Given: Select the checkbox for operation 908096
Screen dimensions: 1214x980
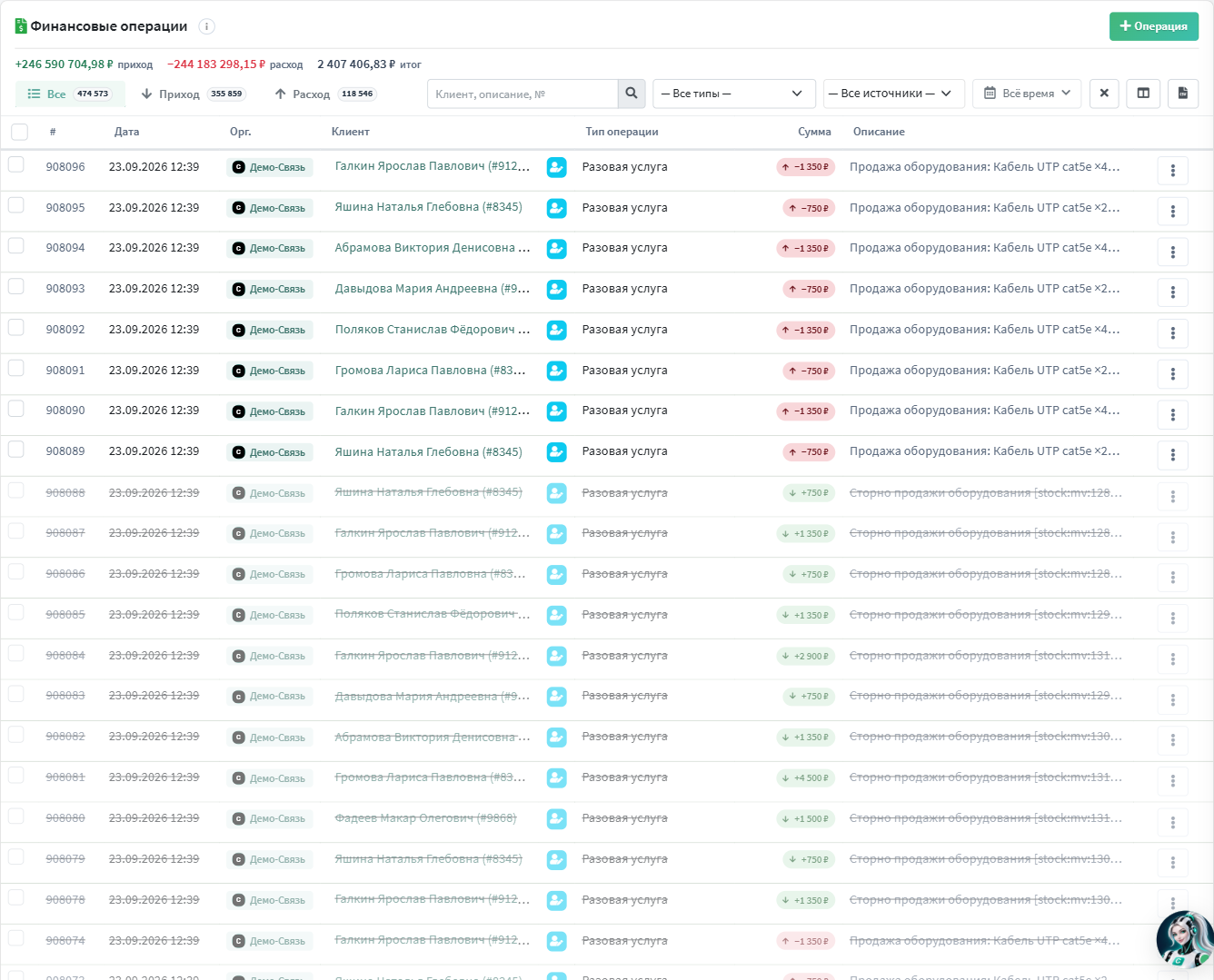Looking at the screenshot, I should click(x=16, y=164).
